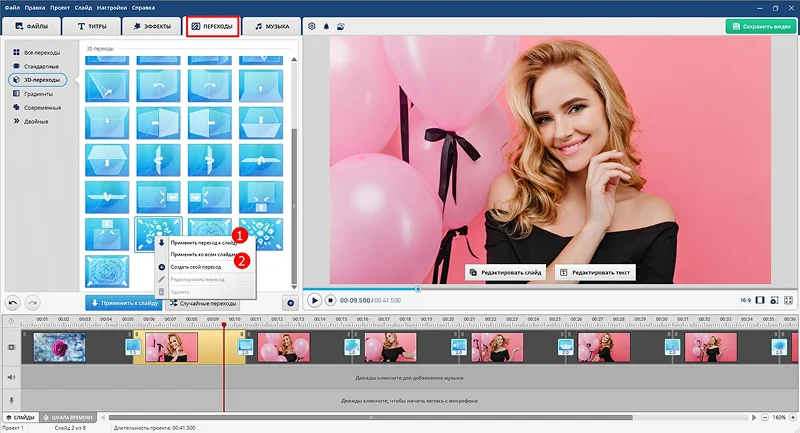The width and height of the screenshot is (800, 433).
Task: Select the last rose texture transition thumbnail
Action: point(107,272)
